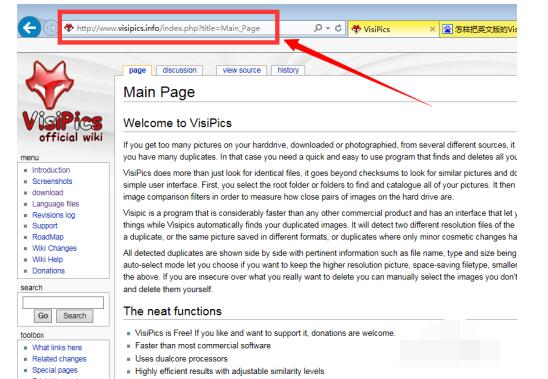Screen dimensions: 548x379
Task: Click the VisiPics favicon on the tab
Action: click(x=356, y=29)
